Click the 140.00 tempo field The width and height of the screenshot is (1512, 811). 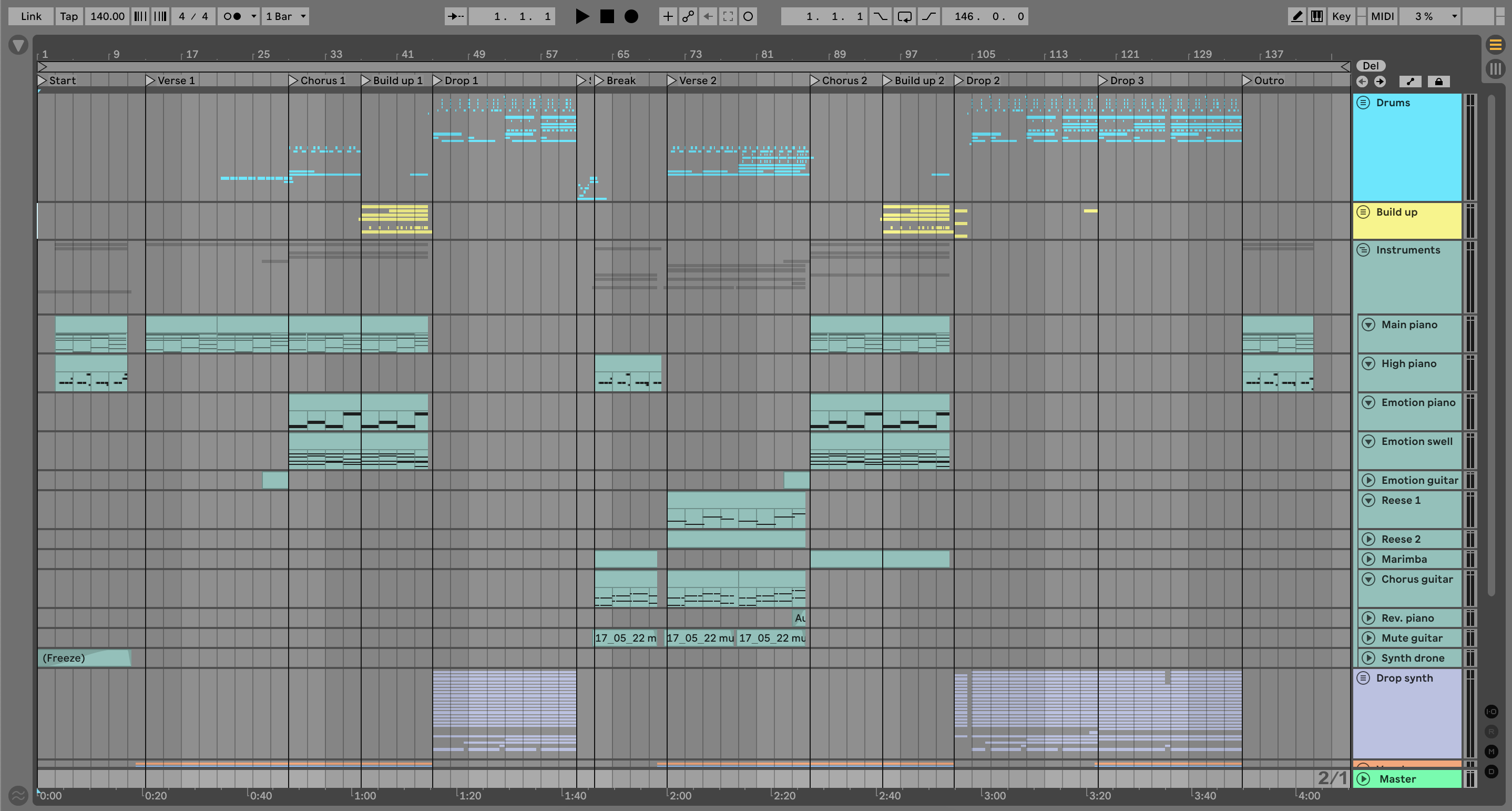pyautogui.click(x=107, y=16)
